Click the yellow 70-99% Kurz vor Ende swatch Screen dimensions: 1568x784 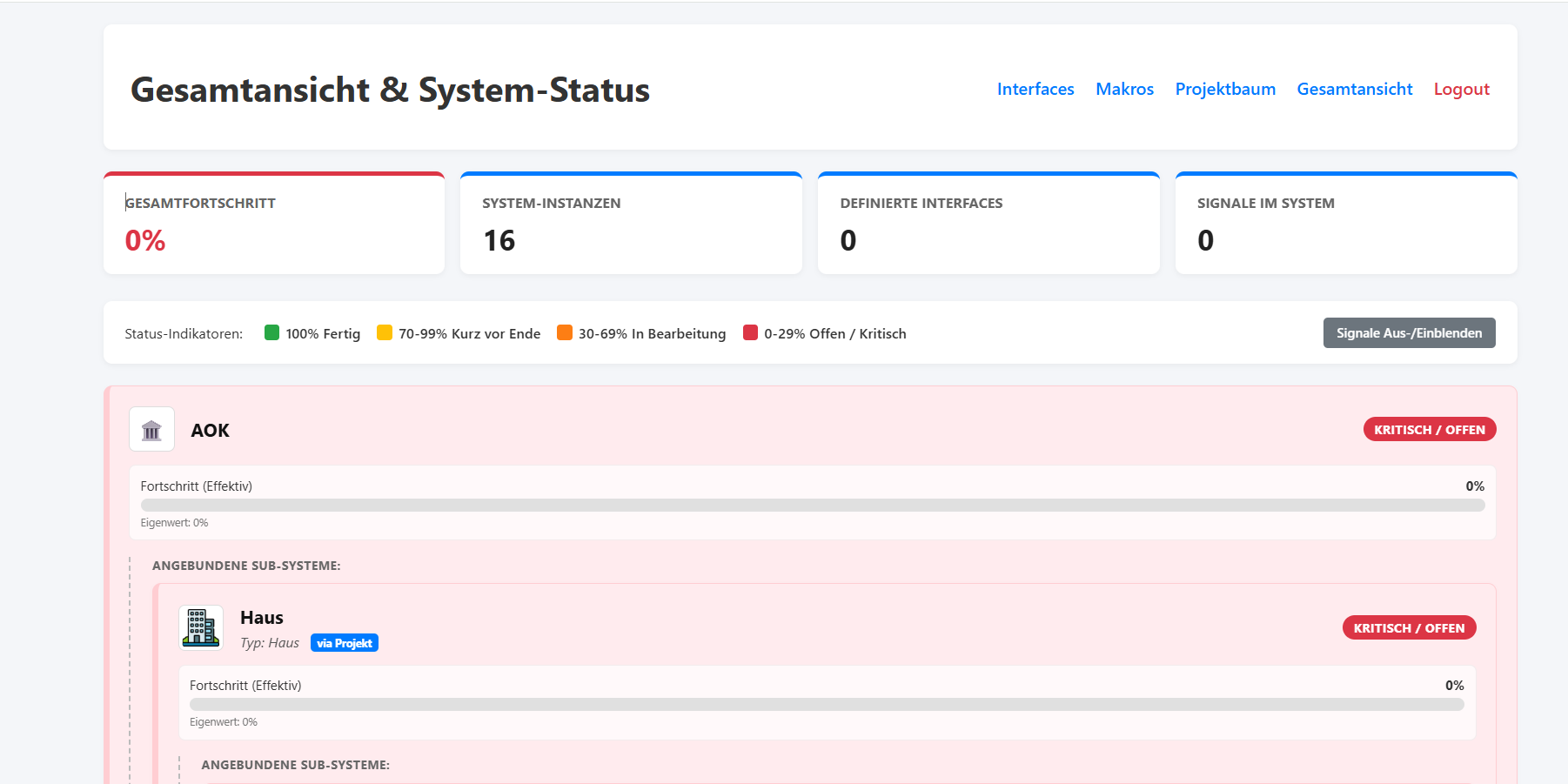(x=385, y=332)
